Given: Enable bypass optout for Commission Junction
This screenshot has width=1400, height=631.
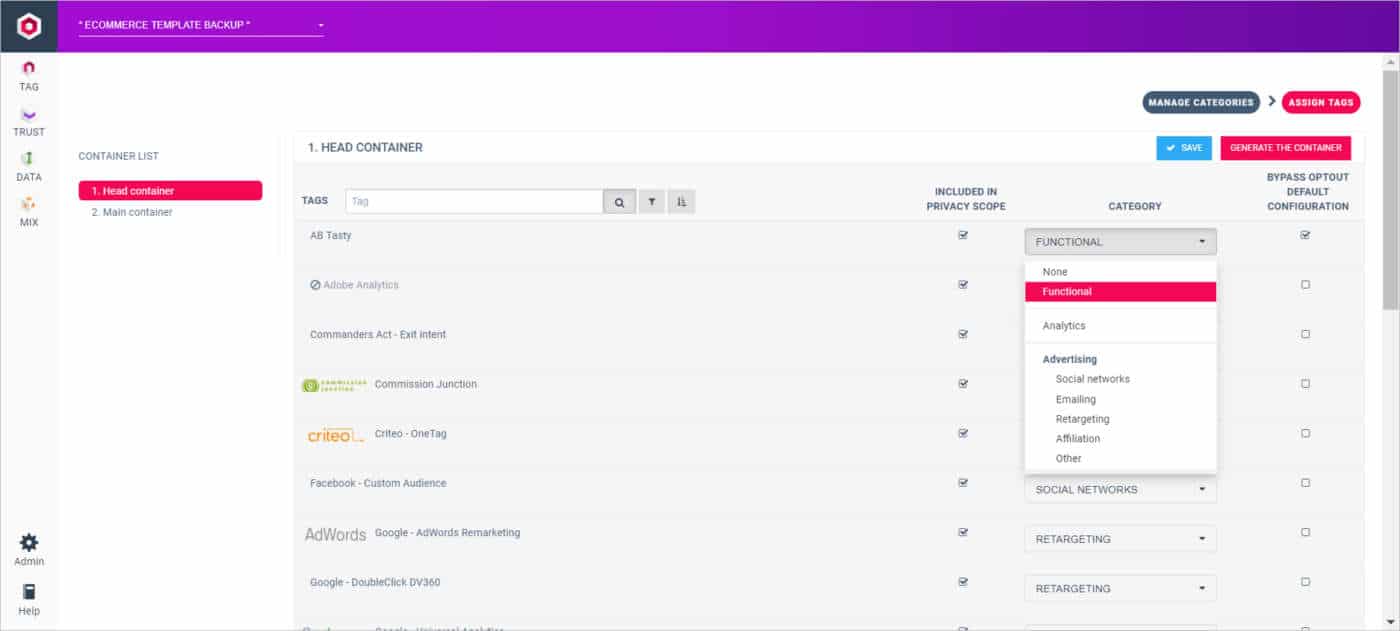Looking at the screenshot, I should tap(1305, 384).
